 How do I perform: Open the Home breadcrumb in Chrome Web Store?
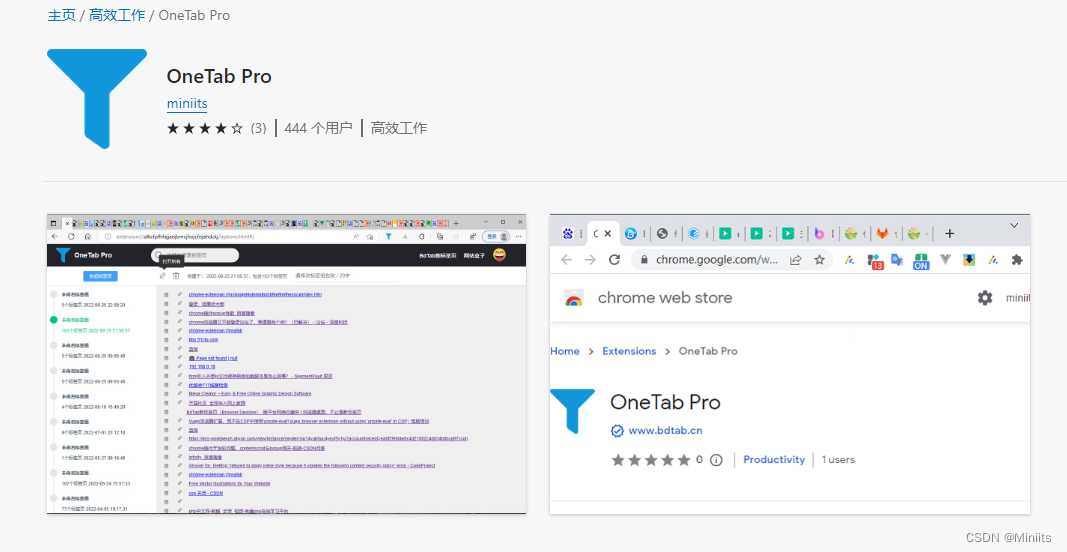point(565,351)
